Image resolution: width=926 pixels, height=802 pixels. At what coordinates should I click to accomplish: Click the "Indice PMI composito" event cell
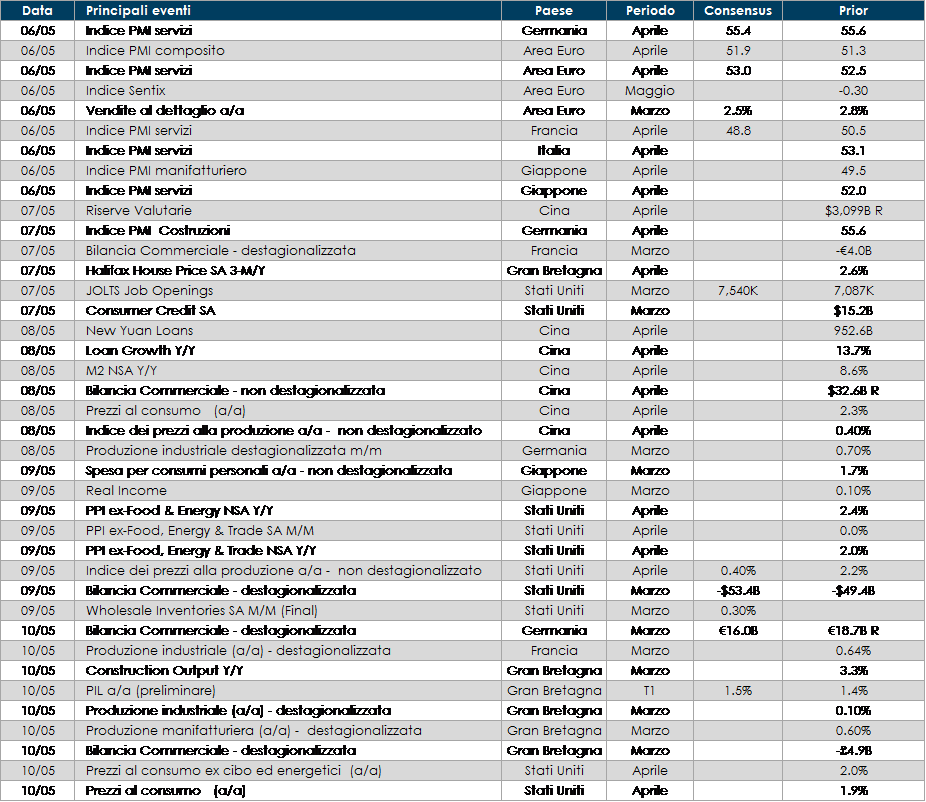click(x=155, y=51)
